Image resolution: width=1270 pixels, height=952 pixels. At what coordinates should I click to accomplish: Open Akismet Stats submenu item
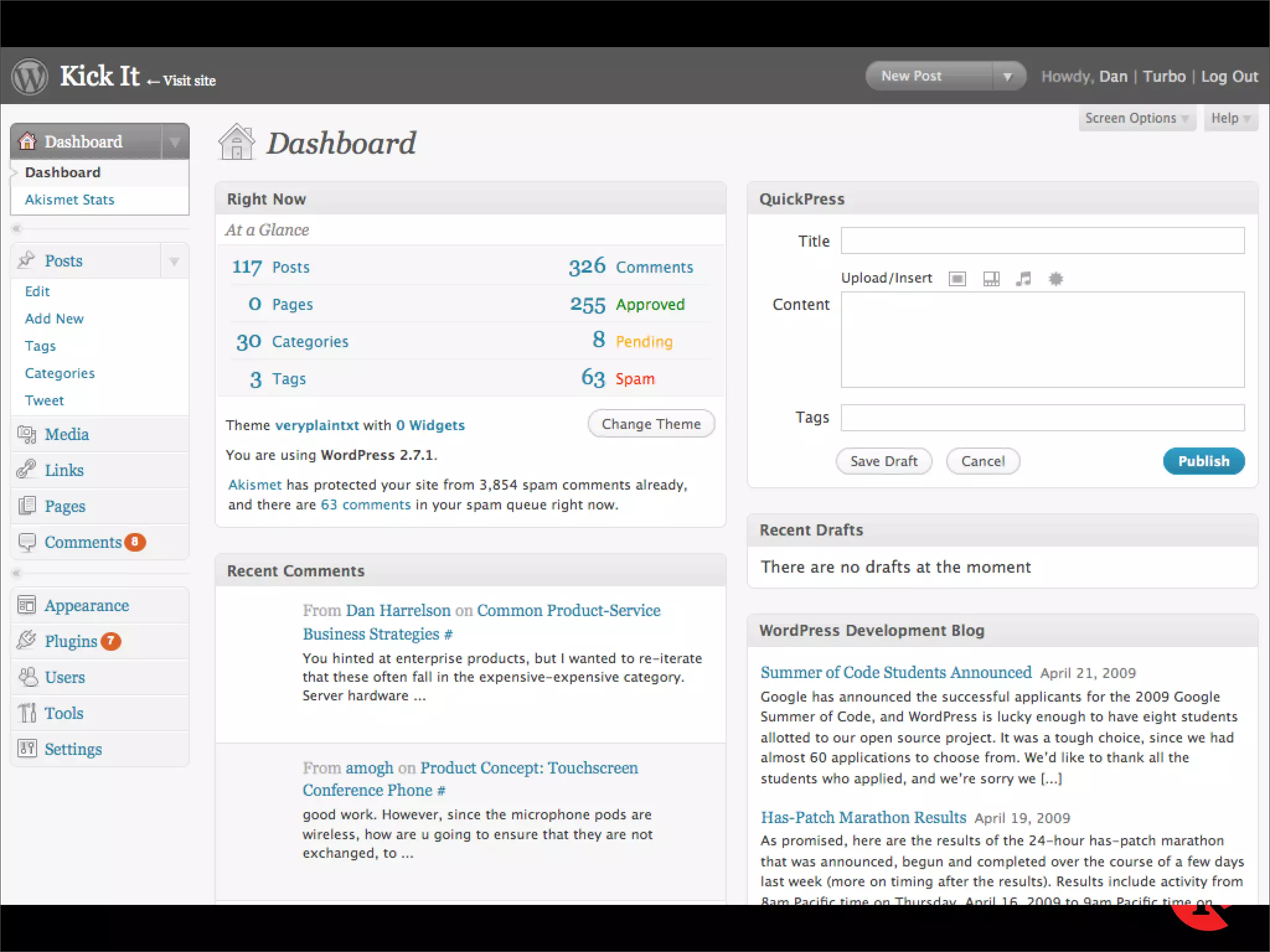point(69,200)
